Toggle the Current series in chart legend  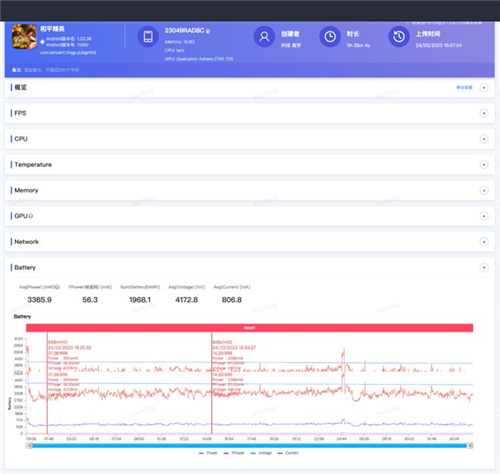click(x=288, y=453)
